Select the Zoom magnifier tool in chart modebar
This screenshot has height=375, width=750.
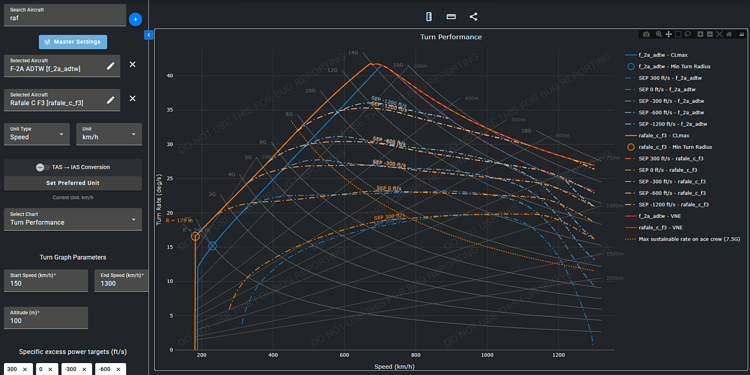click(x=659, y=34)
